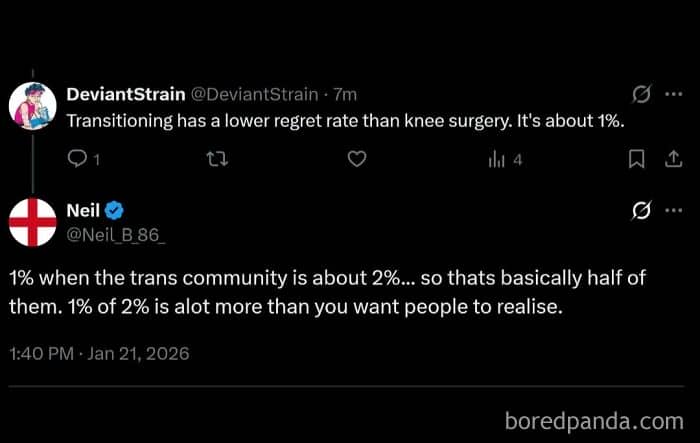
Task: Click the 7m timestamp
Action: (345, 95)
